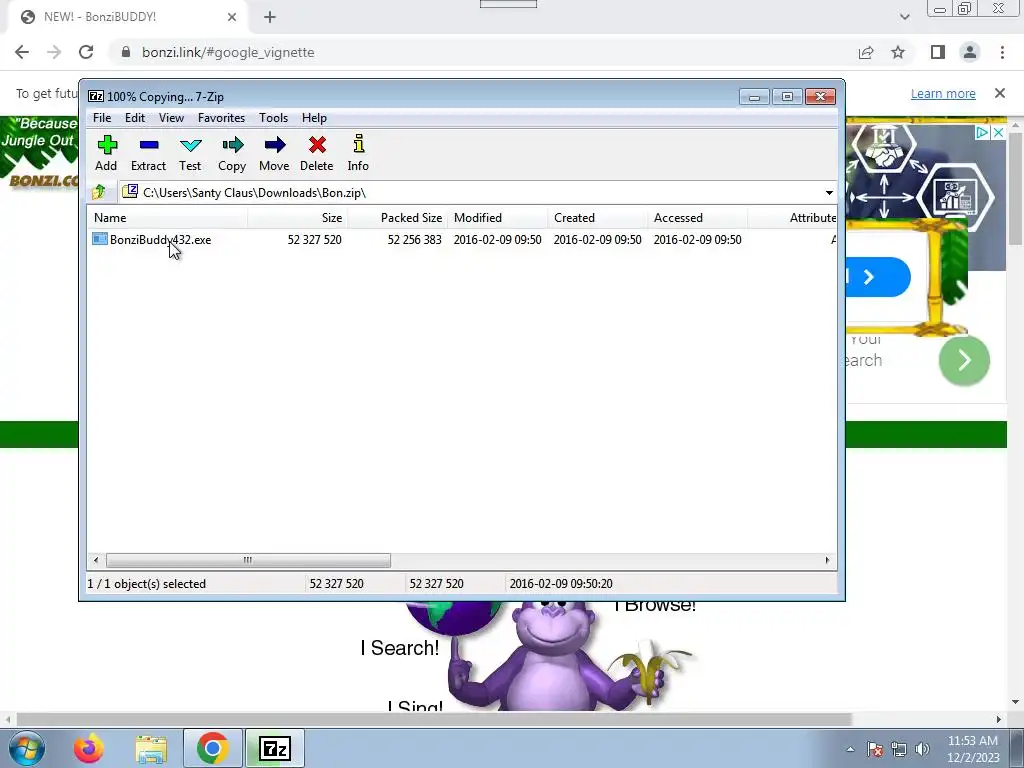1024x768 pixels.
Task: Click the taskbar clock showing 11:53 AM
Action: pos(973,749)
